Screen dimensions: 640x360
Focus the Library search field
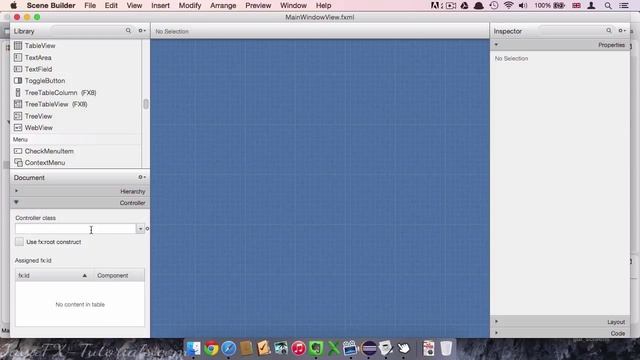click(x=92, y=31)
